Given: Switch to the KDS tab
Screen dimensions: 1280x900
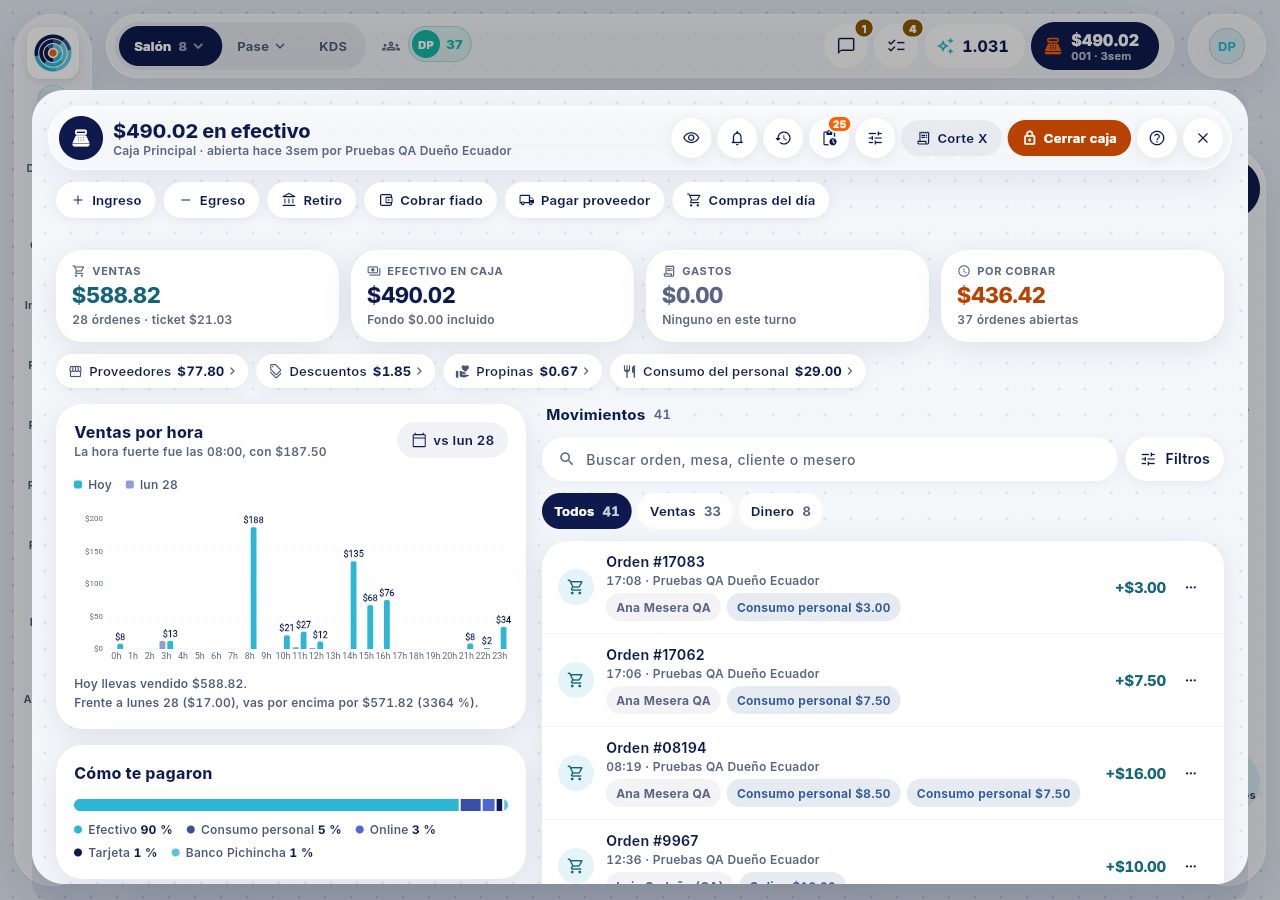Looking at the screenshot, I should [333, 46].
